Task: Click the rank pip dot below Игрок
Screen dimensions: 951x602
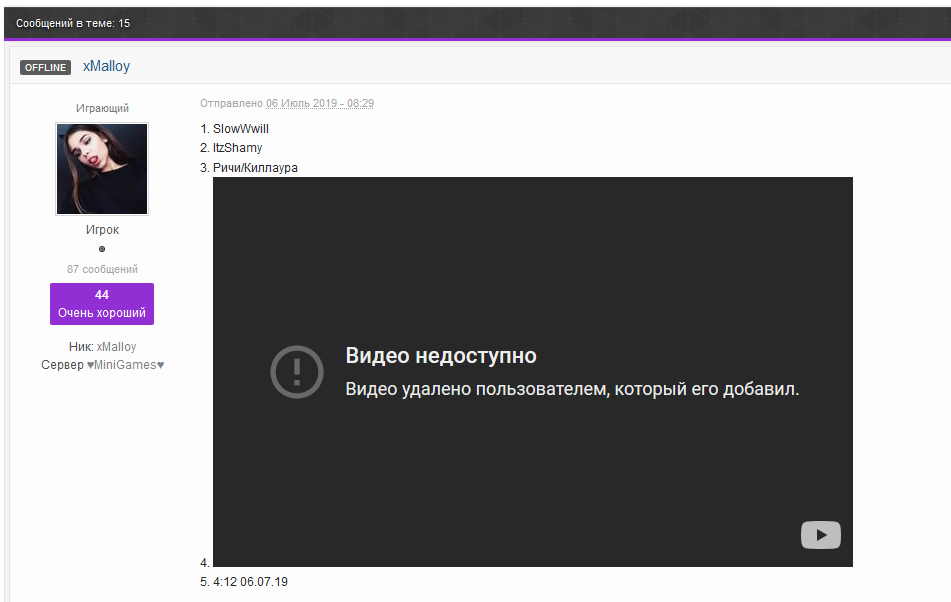Action: click(102, 249)
